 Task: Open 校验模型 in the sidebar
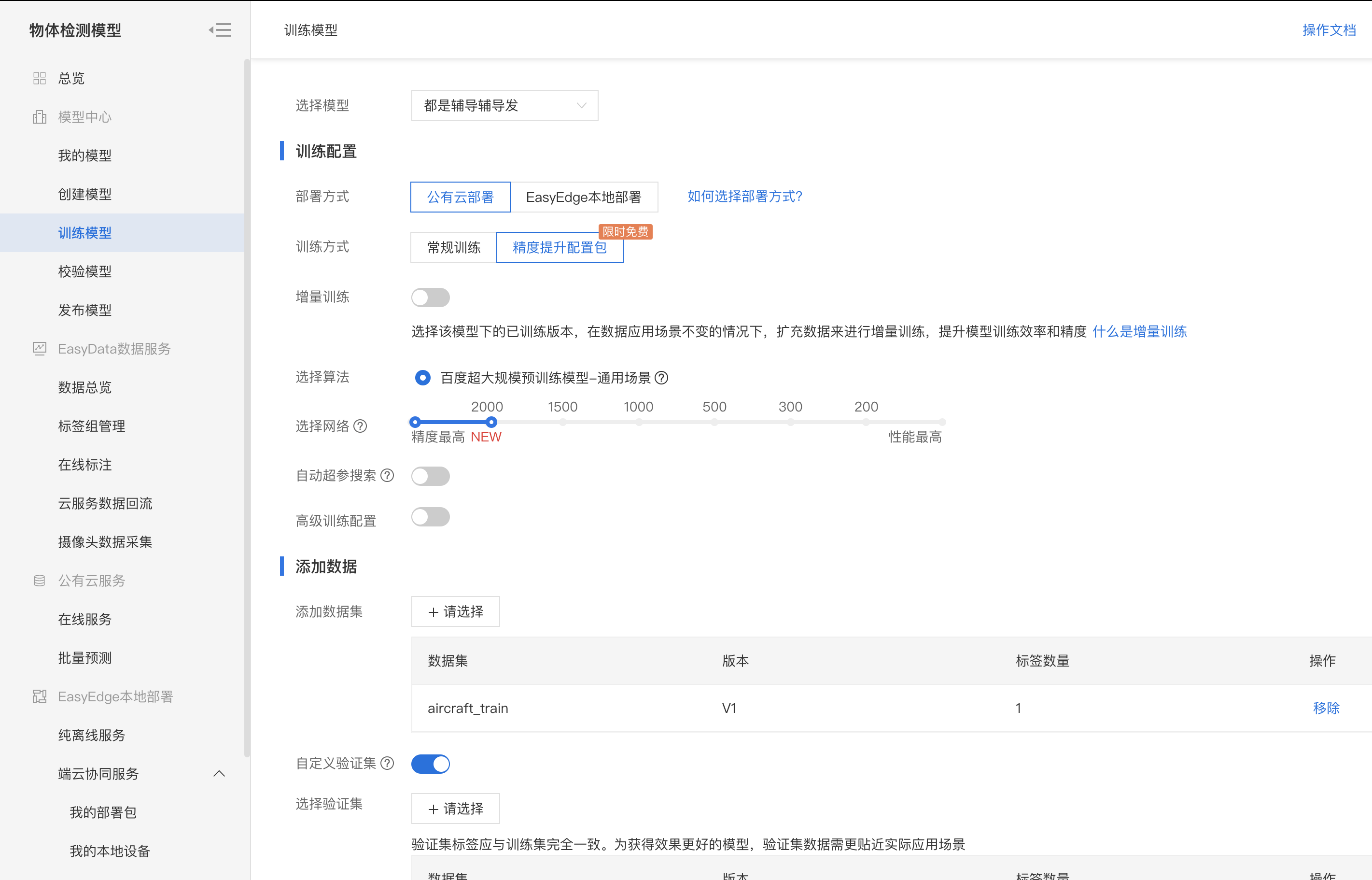pos(84,271)
